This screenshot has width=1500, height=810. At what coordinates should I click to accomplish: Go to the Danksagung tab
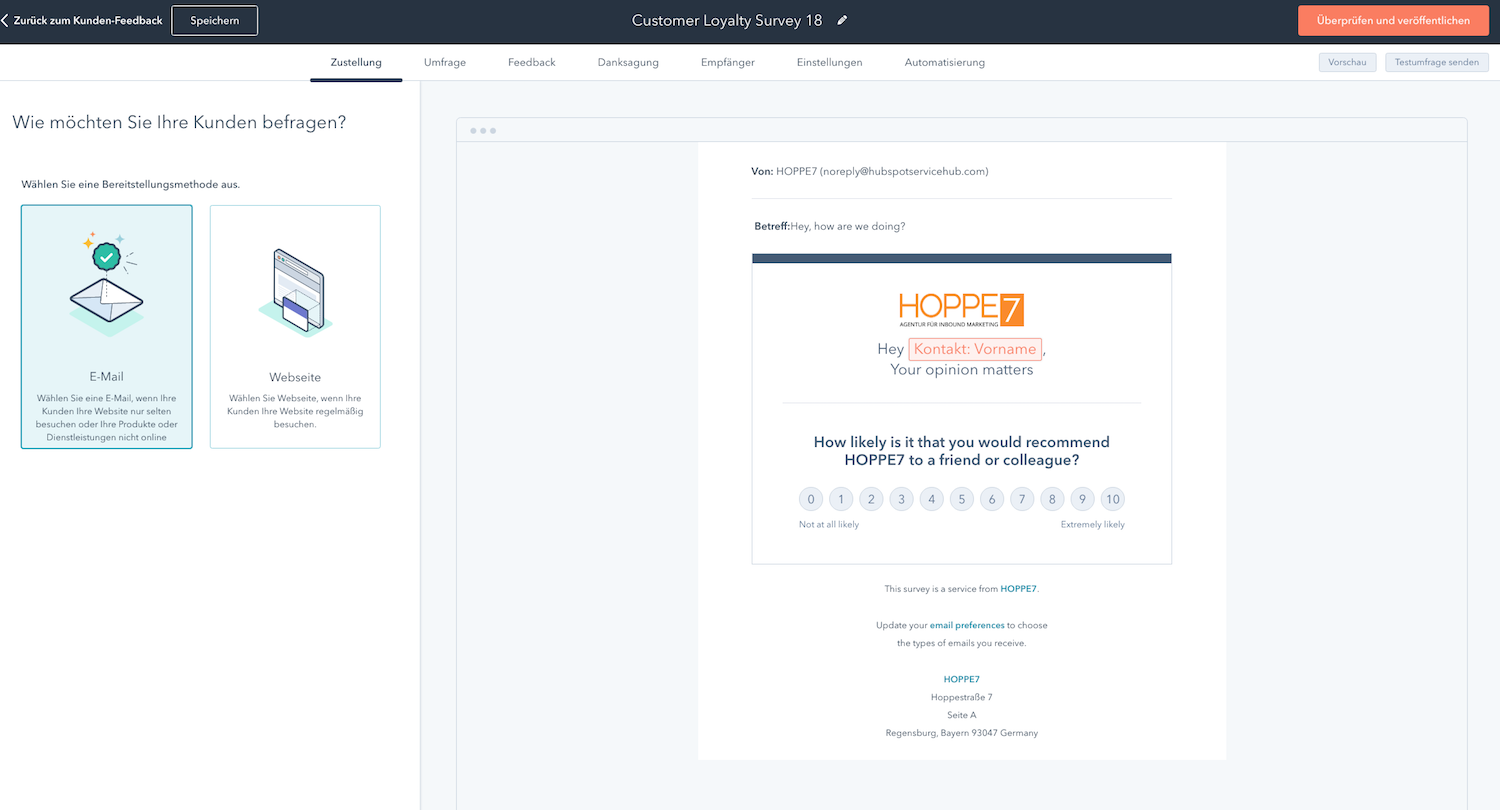point(628,62)
